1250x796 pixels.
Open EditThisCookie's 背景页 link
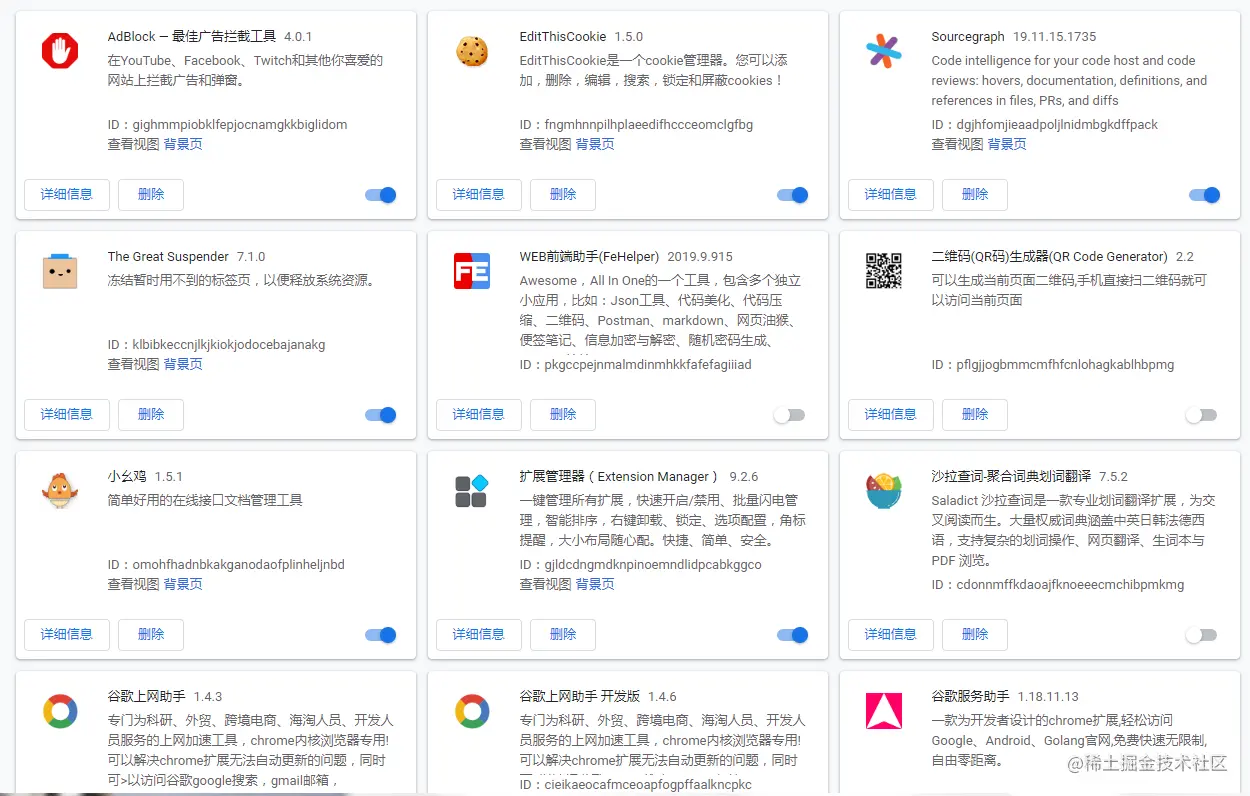click(595, 144)
